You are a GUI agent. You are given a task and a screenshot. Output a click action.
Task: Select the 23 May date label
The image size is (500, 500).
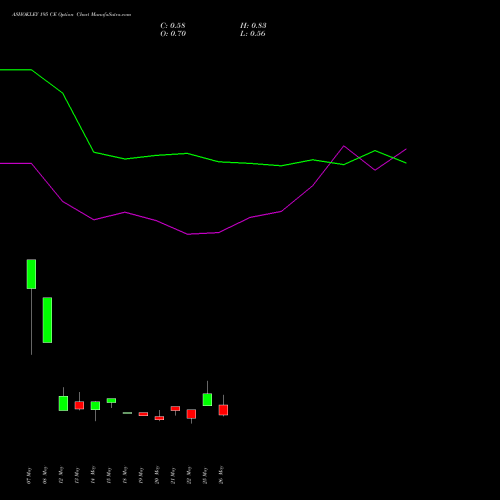(205, 475)
